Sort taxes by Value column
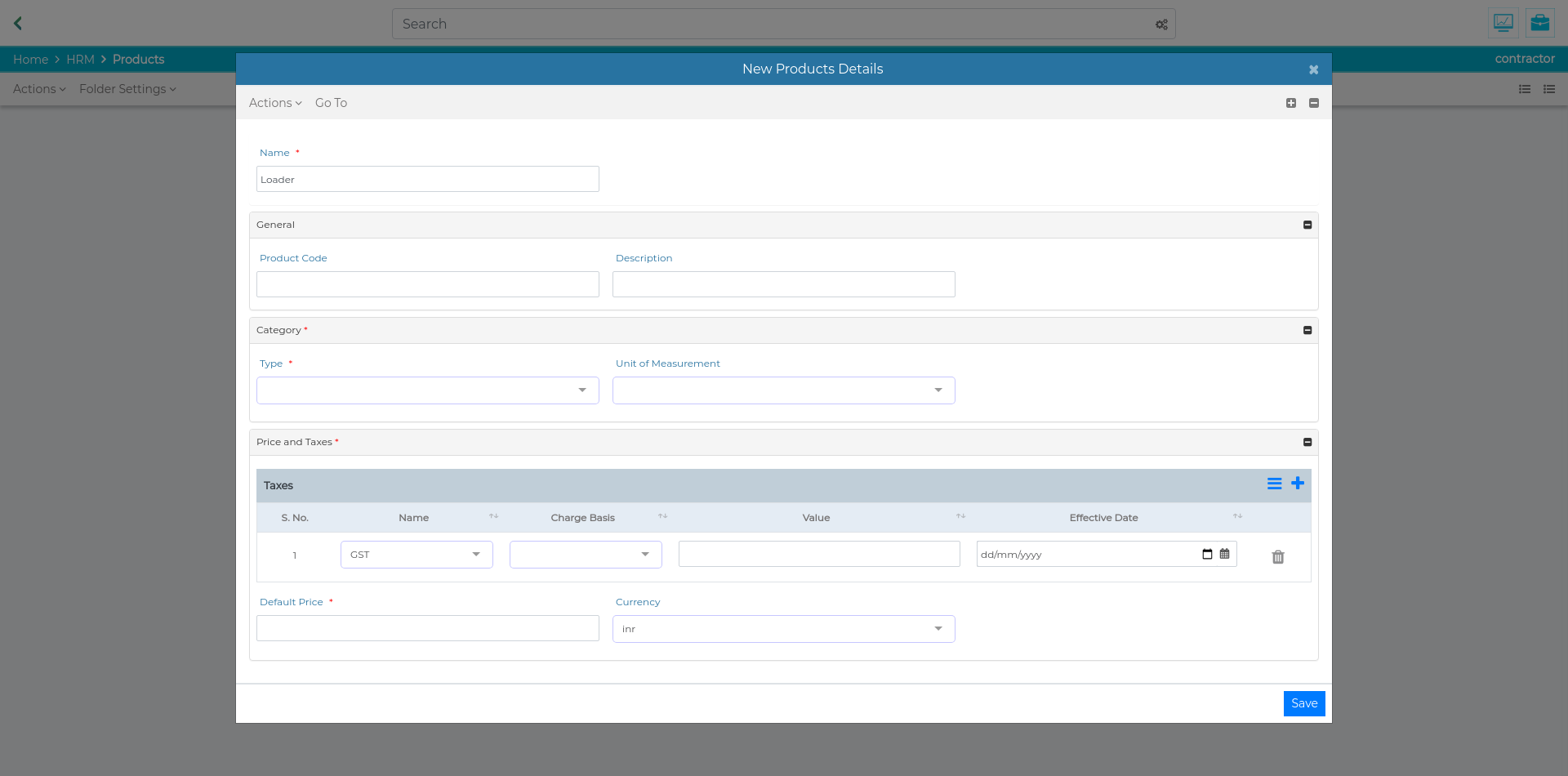 pyautogui.click(x=961, y=516)
